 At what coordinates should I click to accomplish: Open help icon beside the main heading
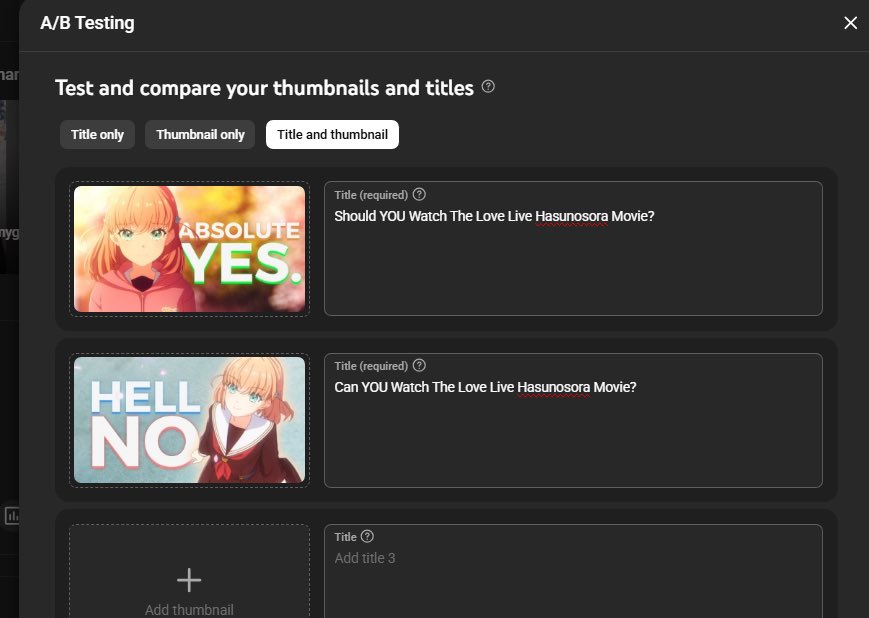pos(488,86)
